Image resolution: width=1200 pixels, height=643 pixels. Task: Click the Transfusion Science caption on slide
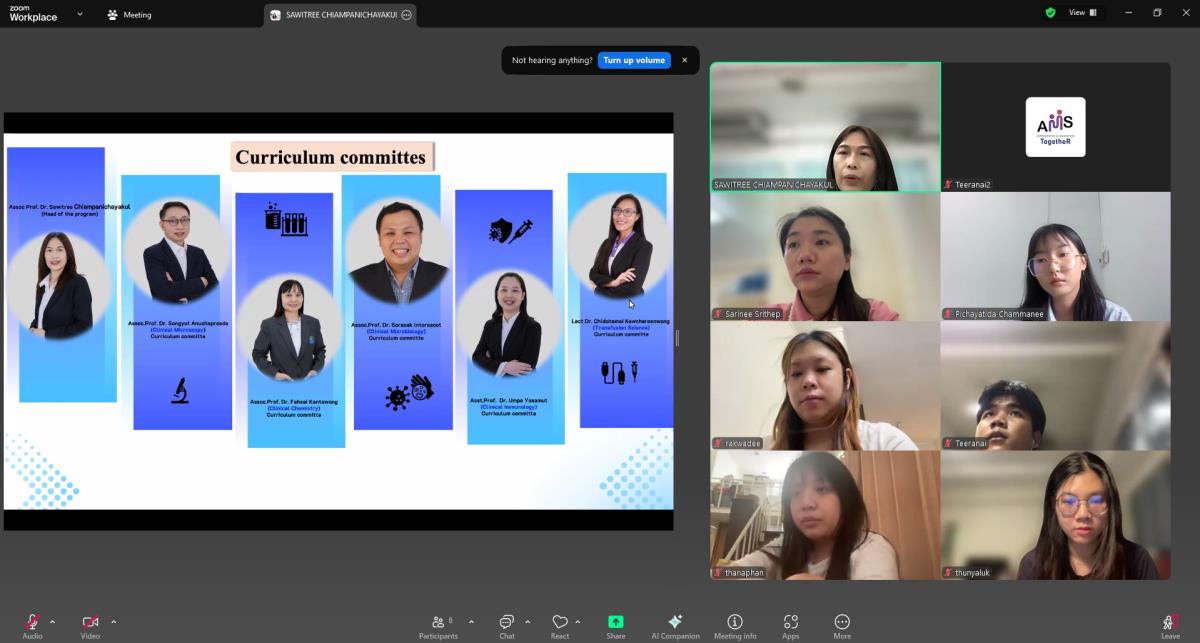point(621,327)
